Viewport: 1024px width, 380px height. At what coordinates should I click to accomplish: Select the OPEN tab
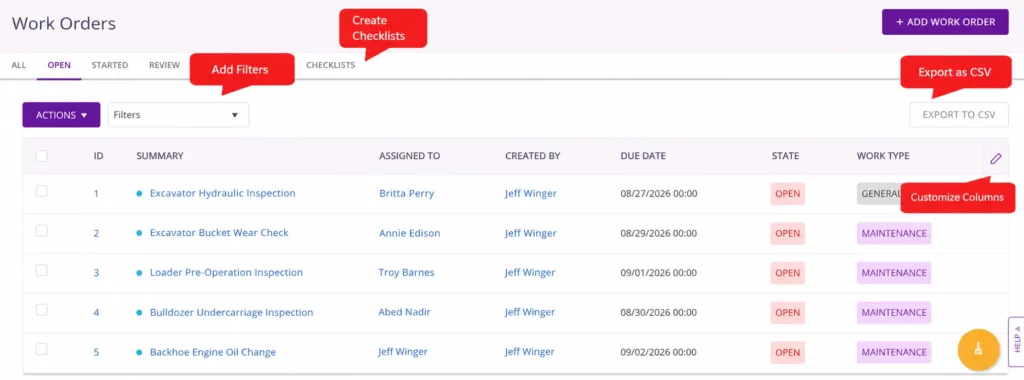(x=59, y=65)
